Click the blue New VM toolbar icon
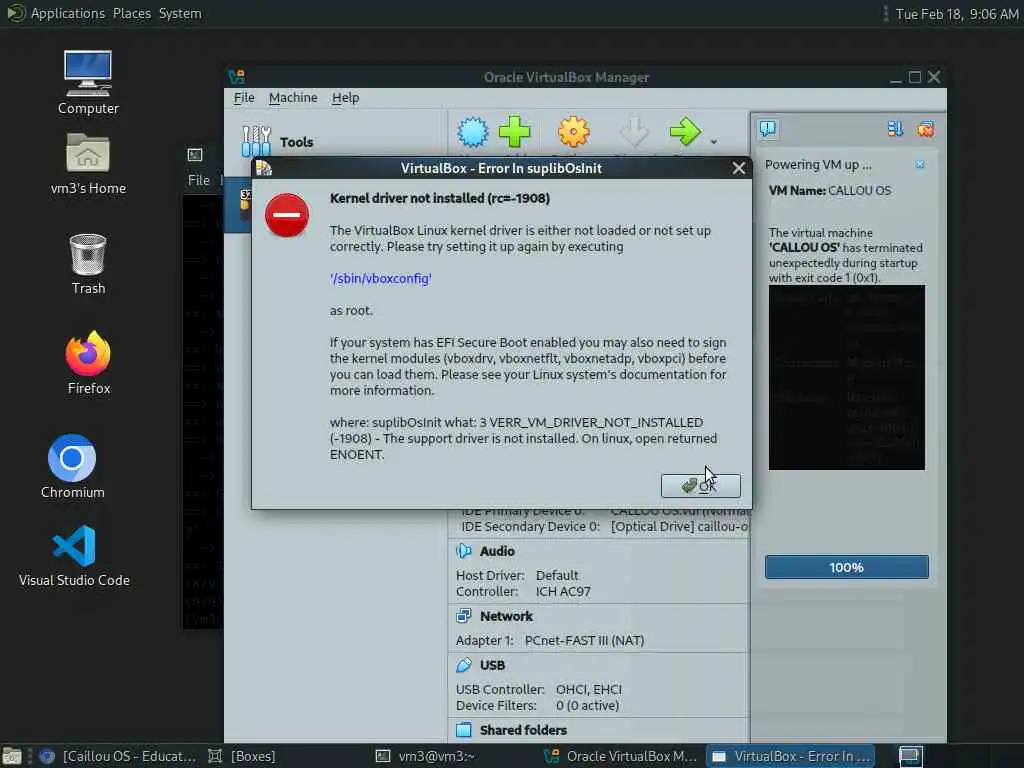Viewport: 1024px width, 768px height. (472, 132)
